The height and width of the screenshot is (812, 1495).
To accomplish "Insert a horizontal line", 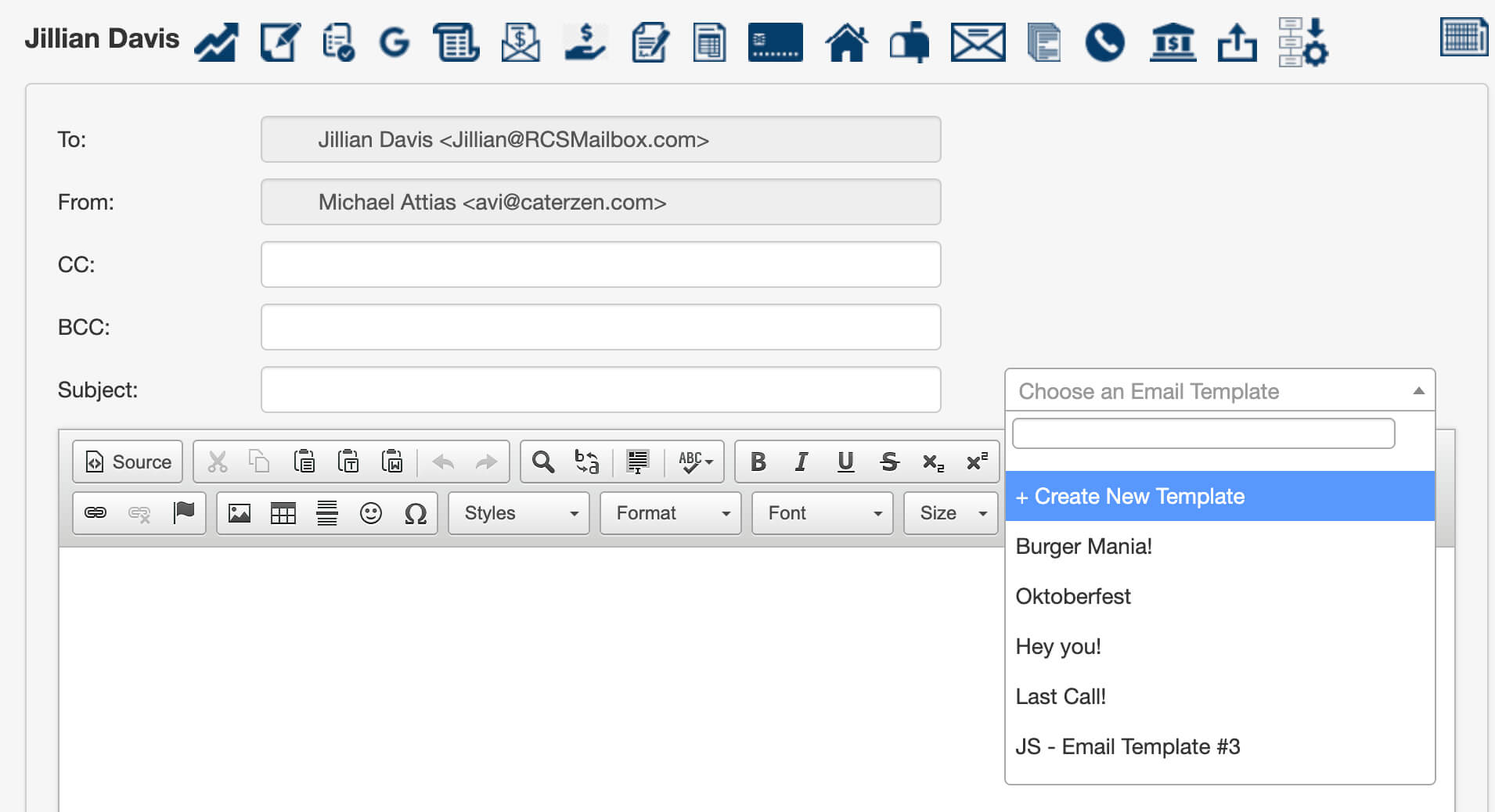I will (x=327, y=513).
